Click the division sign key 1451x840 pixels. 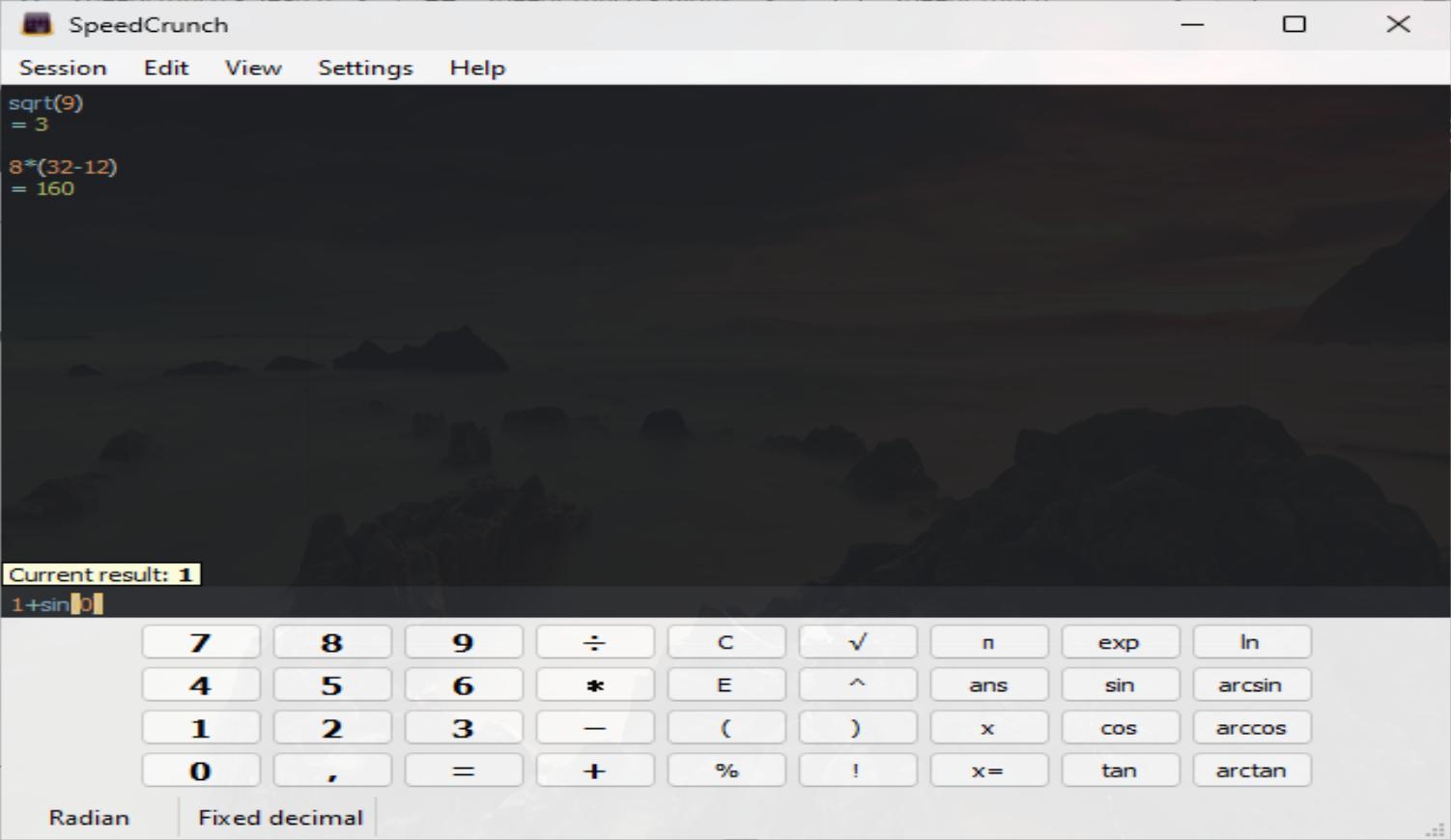(594, 642)
